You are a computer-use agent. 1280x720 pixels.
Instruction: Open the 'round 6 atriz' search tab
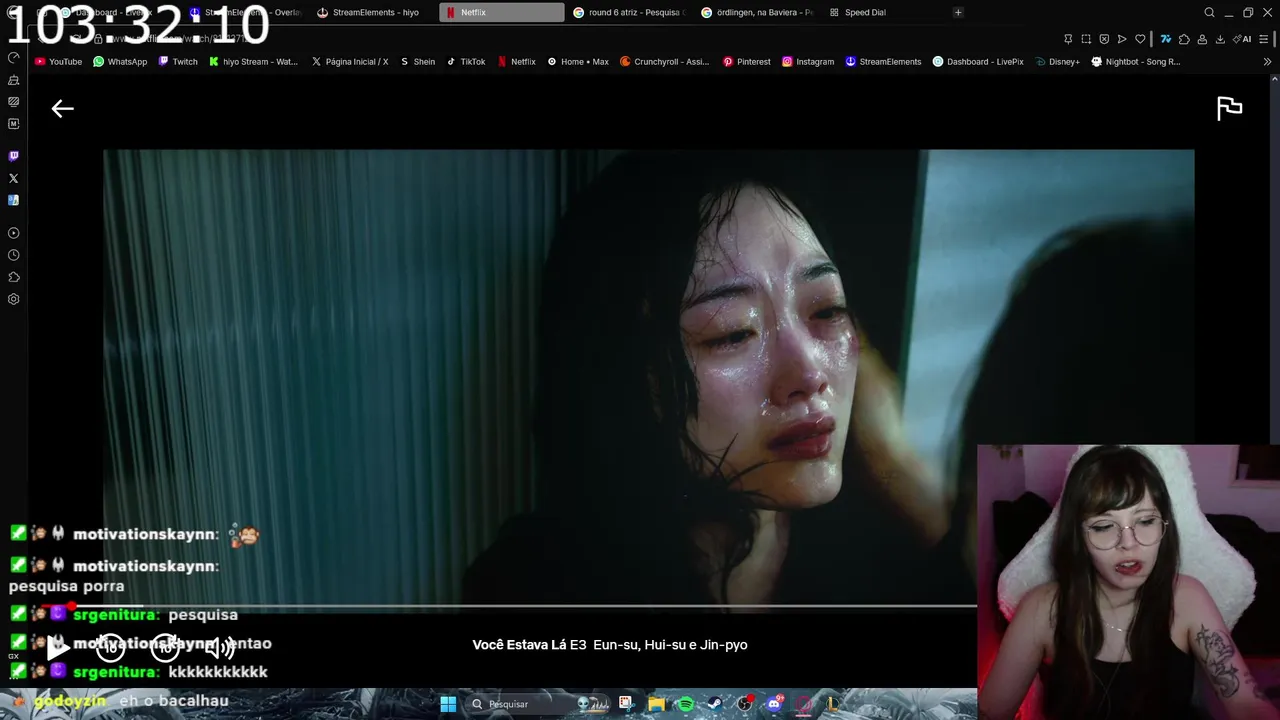point(628,12)
